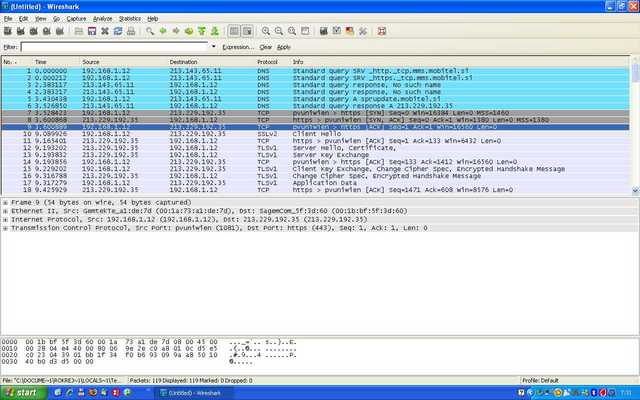Image resolution: width=640 pixels, height=400 pixels.
Task: Print the packets
Action: [131, 31]
